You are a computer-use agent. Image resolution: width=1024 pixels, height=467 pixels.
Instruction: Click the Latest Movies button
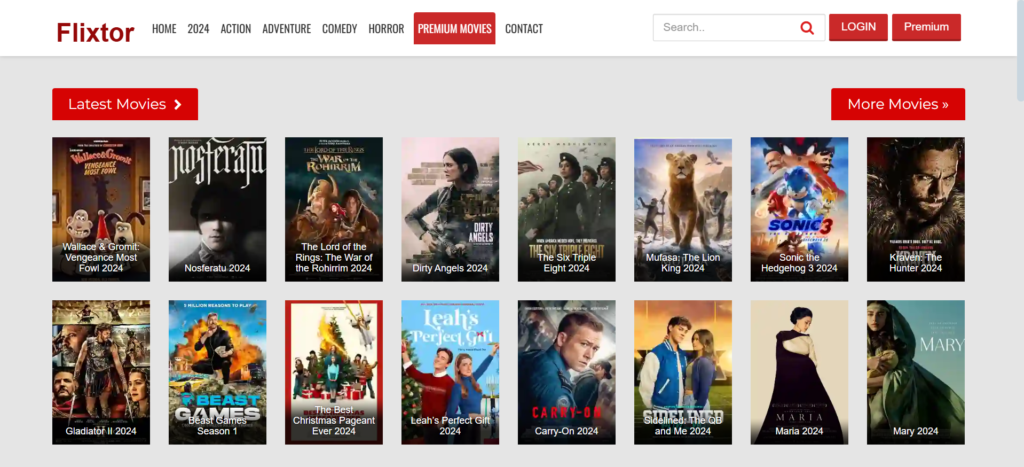coord(125,105)
